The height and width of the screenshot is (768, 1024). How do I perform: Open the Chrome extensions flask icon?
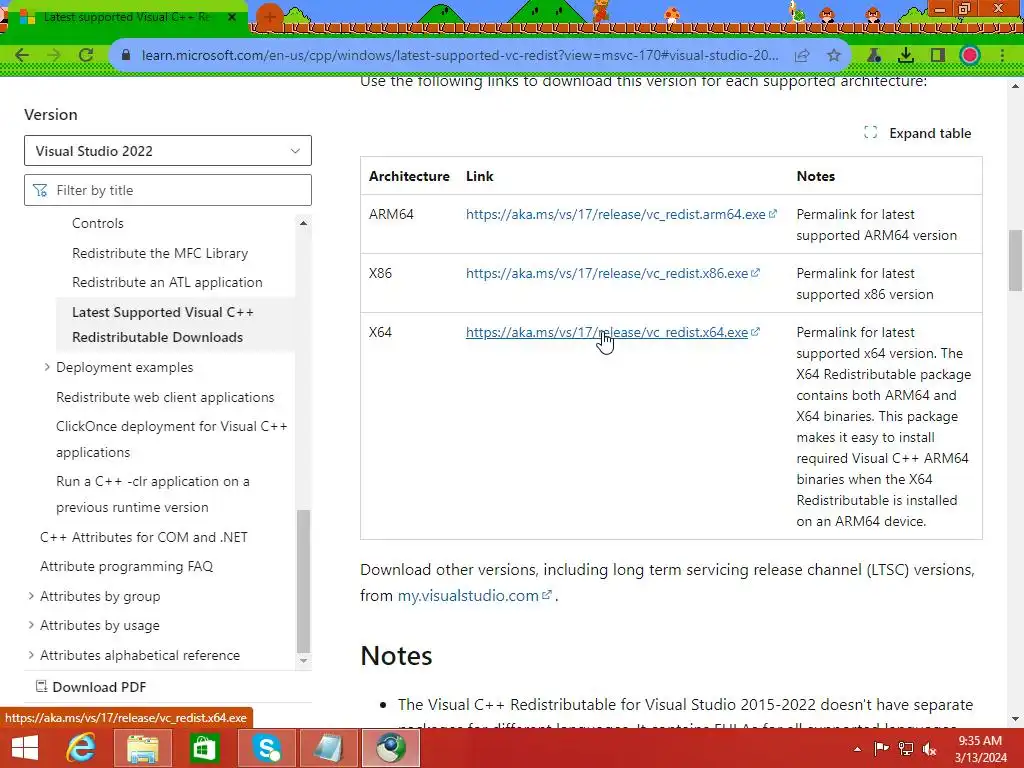[874, 56]
